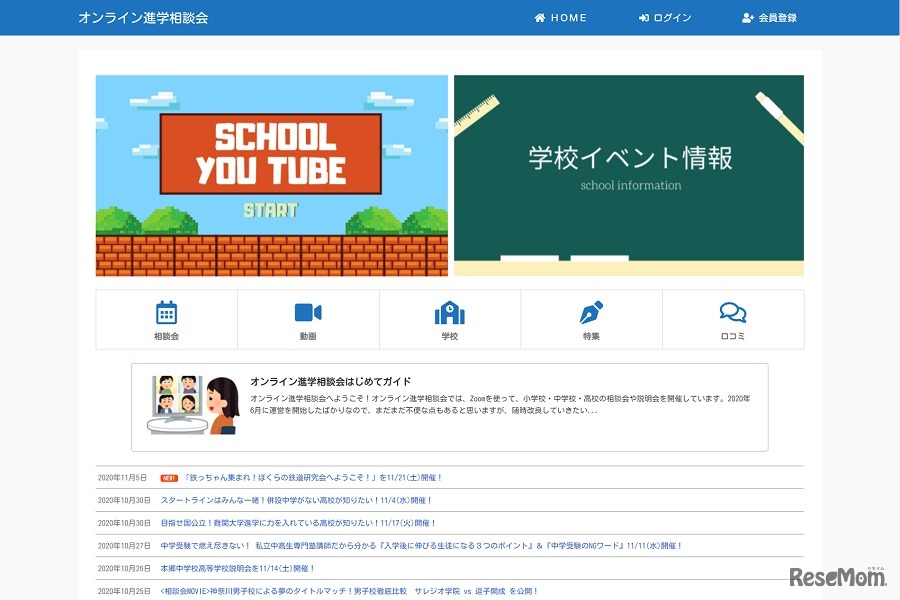900x600 pixels.
Task: Open the スタートラインはみんな一緒 news link
Action: tap(296, 501)
